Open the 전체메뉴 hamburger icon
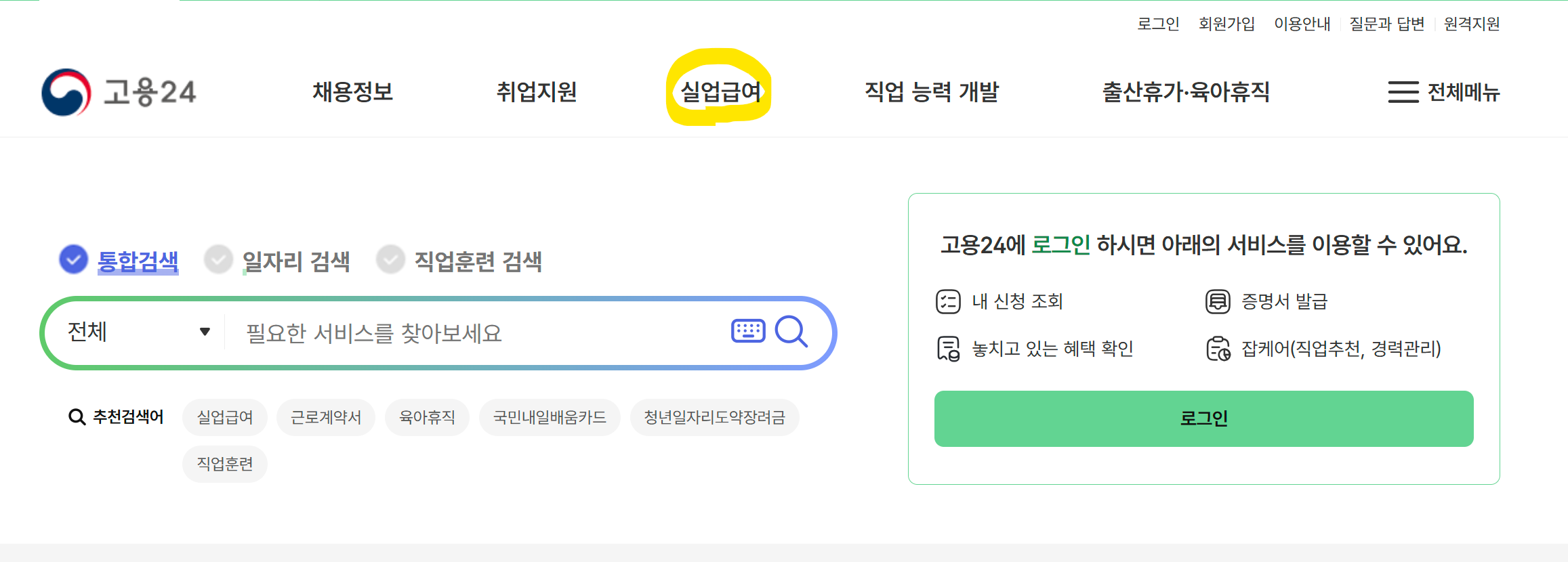Image resolution: width=1568 pixels, height=562 pixels. tap(1402, 93)
